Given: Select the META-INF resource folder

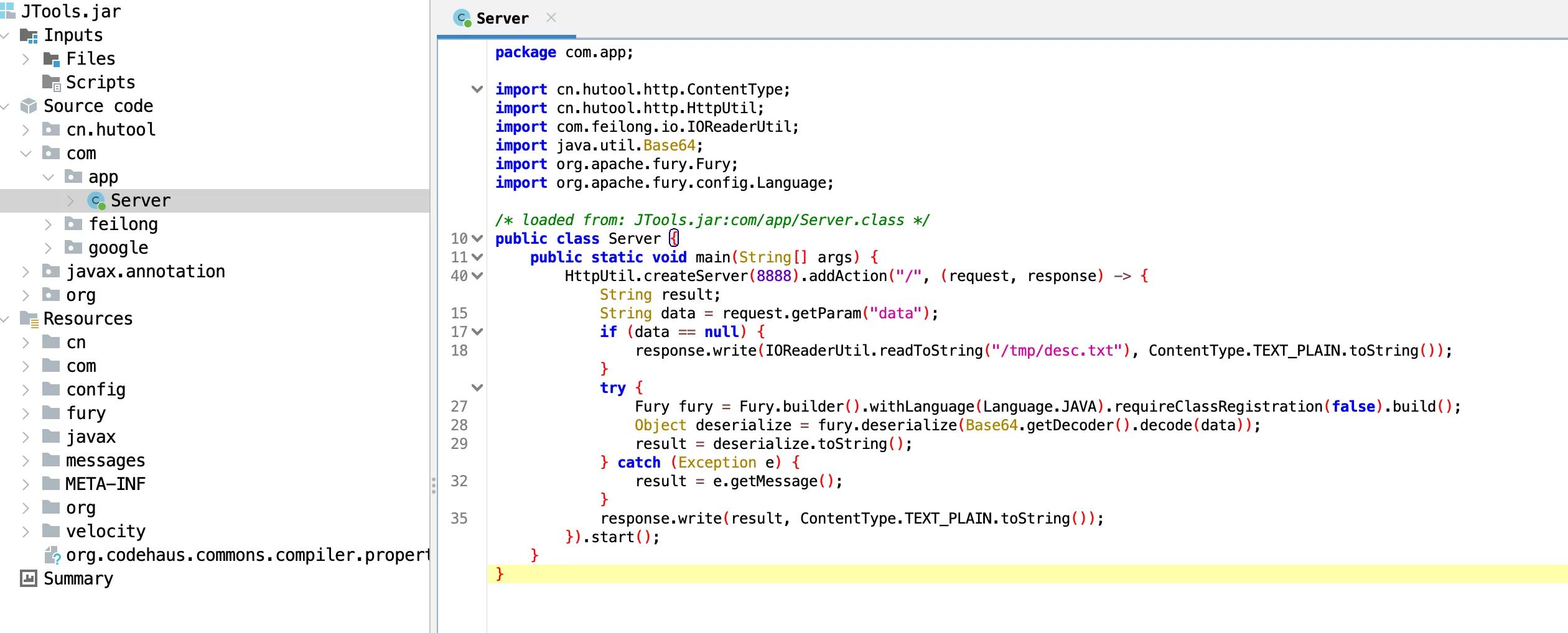Looking at the screenshot, I should 105,484.
